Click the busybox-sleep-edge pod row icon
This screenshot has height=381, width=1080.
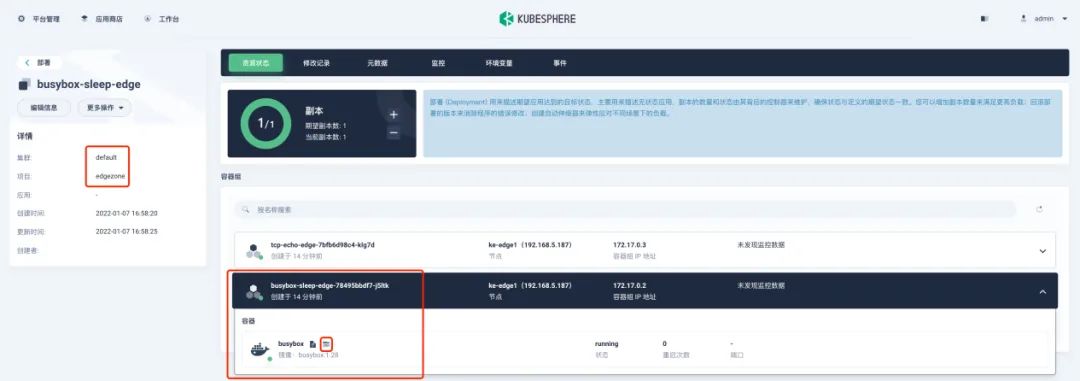coord(254,292)
